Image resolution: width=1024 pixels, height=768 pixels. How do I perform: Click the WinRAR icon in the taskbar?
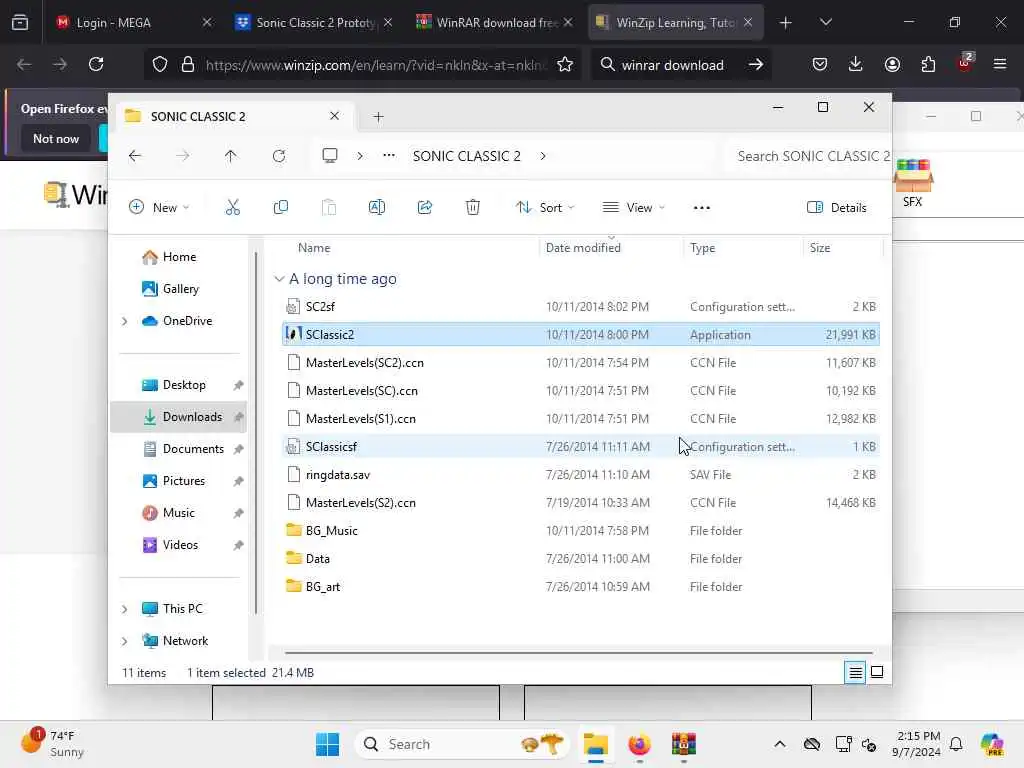(x=684, y=744)
